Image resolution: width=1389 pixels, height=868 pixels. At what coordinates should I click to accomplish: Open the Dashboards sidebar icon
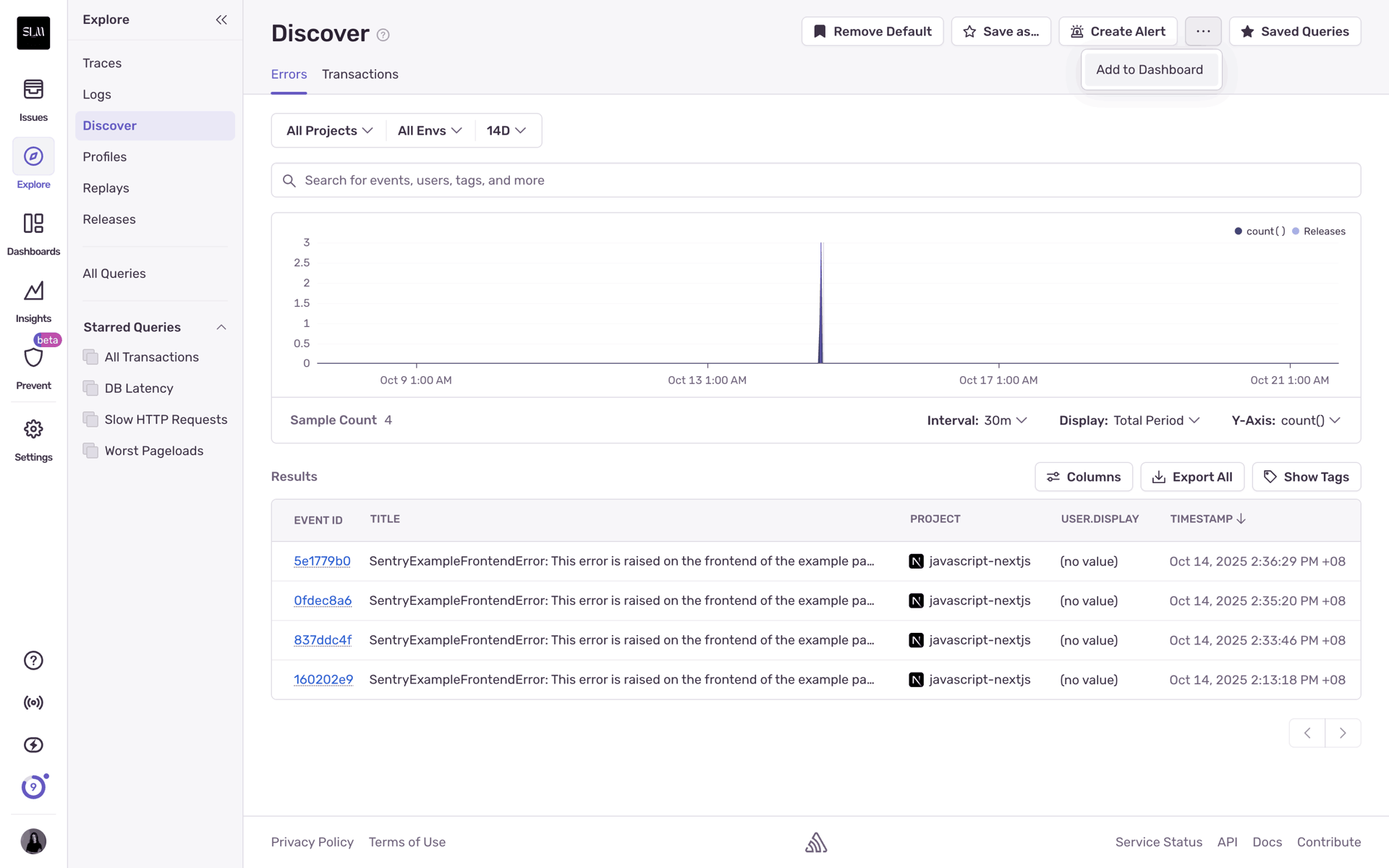[33, 224]
